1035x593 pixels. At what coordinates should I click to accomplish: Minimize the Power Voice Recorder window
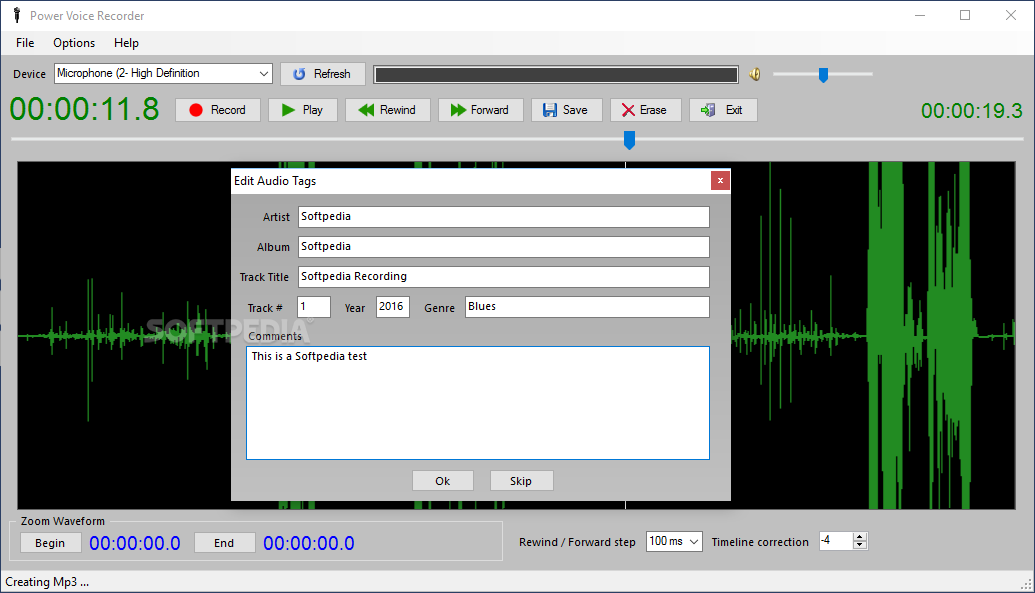click(920, 15)
